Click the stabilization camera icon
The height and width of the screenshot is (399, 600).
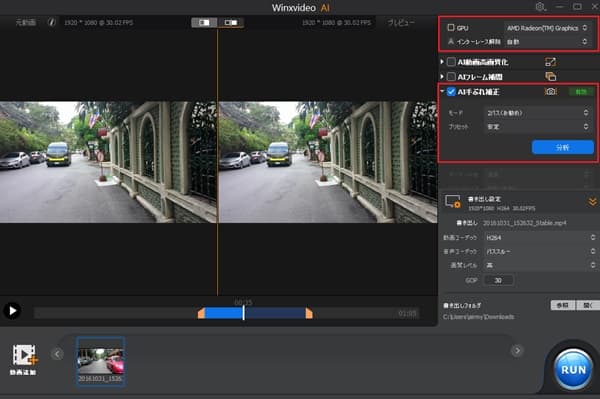(550, 91)
